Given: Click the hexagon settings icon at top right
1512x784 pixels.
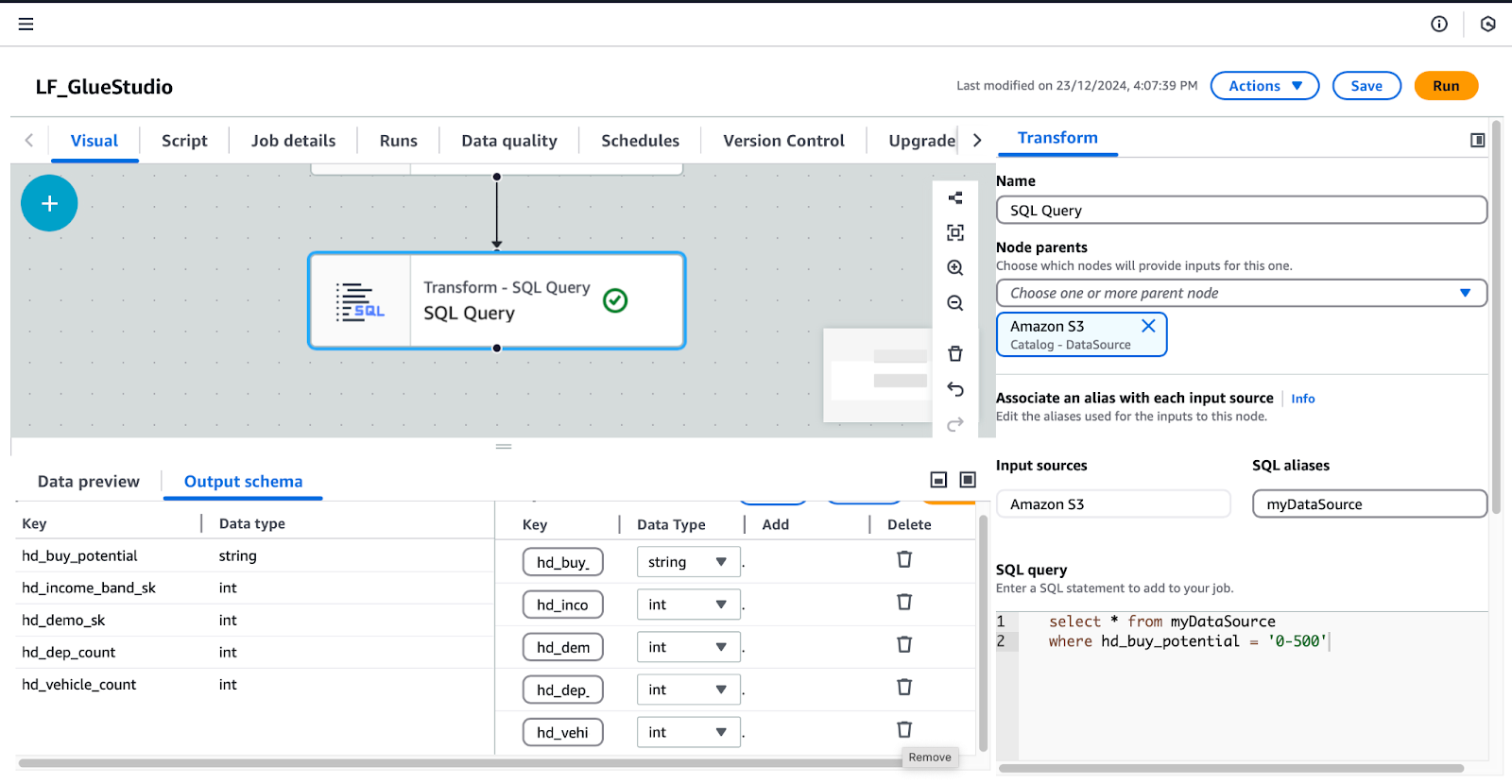Looking at the screenshot, I should pyautogui.click(x=1488, y=24).
